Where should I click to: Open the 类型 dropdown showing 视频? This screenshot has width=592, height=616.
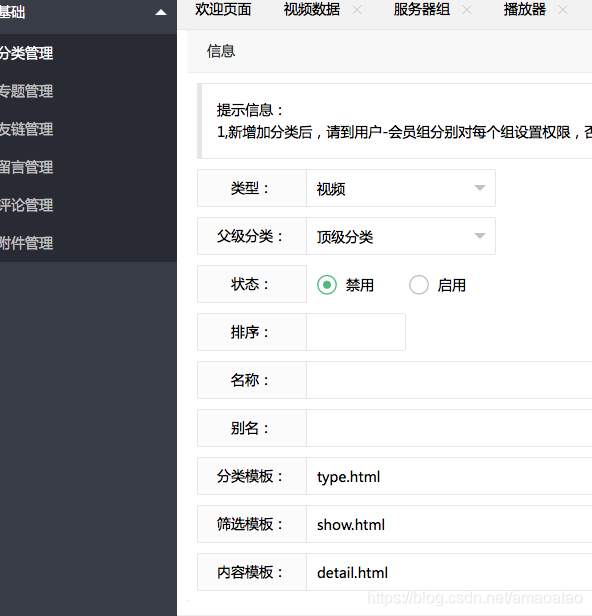[401, 188]
